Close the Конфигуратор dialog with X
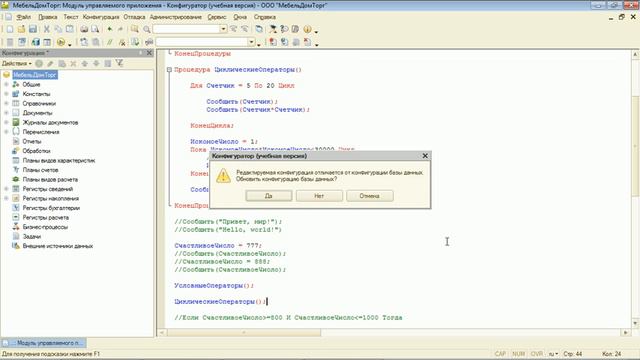This screenshot has width=640, height=360. pyautogui.click(x=425, y=156)
